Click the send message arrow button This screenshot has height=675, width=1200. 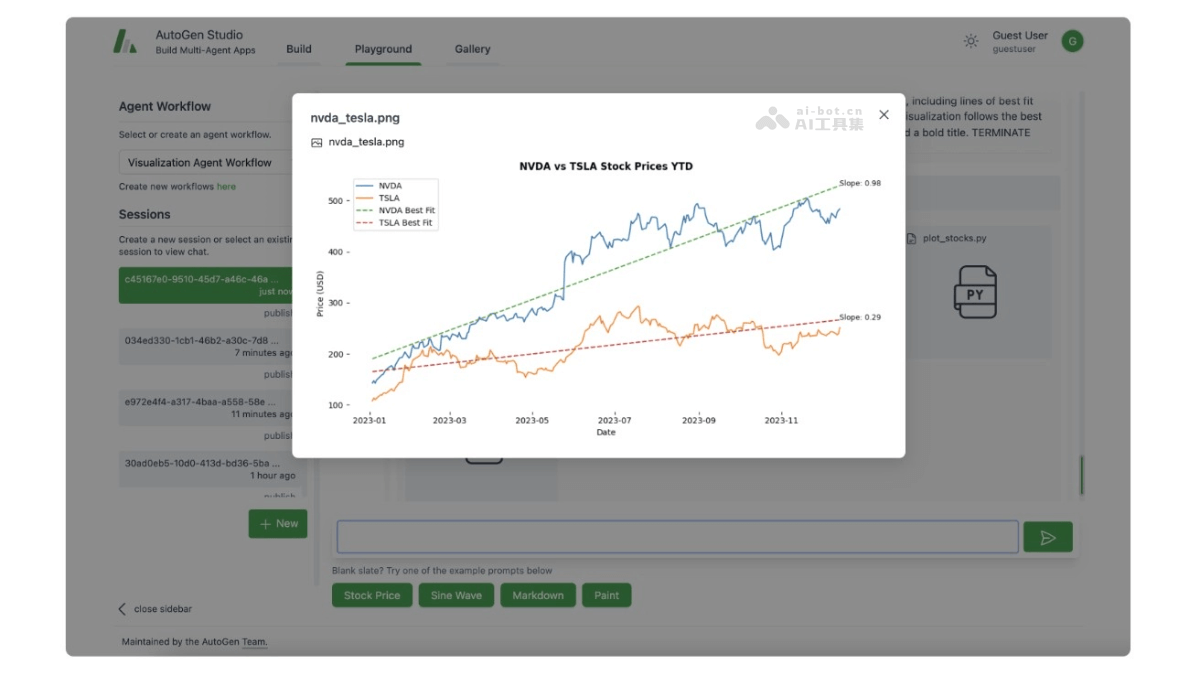pyautogui.click(x=1047, y=538)
